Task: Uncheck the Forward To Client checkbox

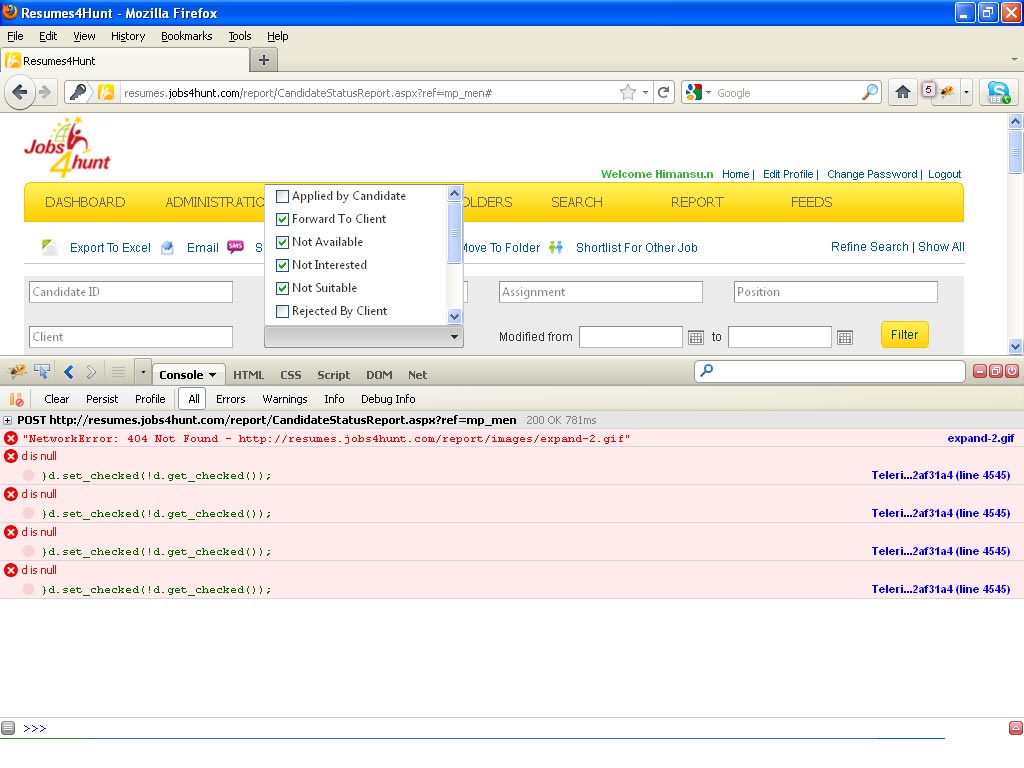Action: click(x=282, y=219)
